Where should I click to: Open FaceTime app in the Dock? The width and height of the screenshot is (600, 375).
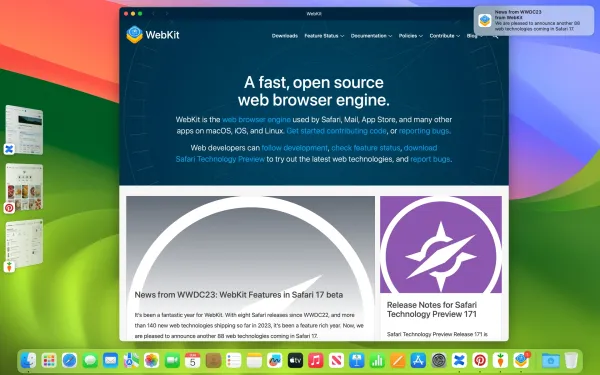tap(172, 360)
